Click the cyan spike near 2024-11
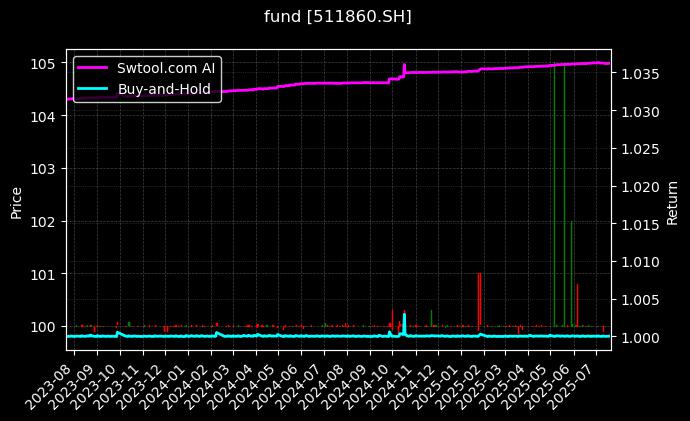Screen dimensions: 690x421 coord(404,318)
